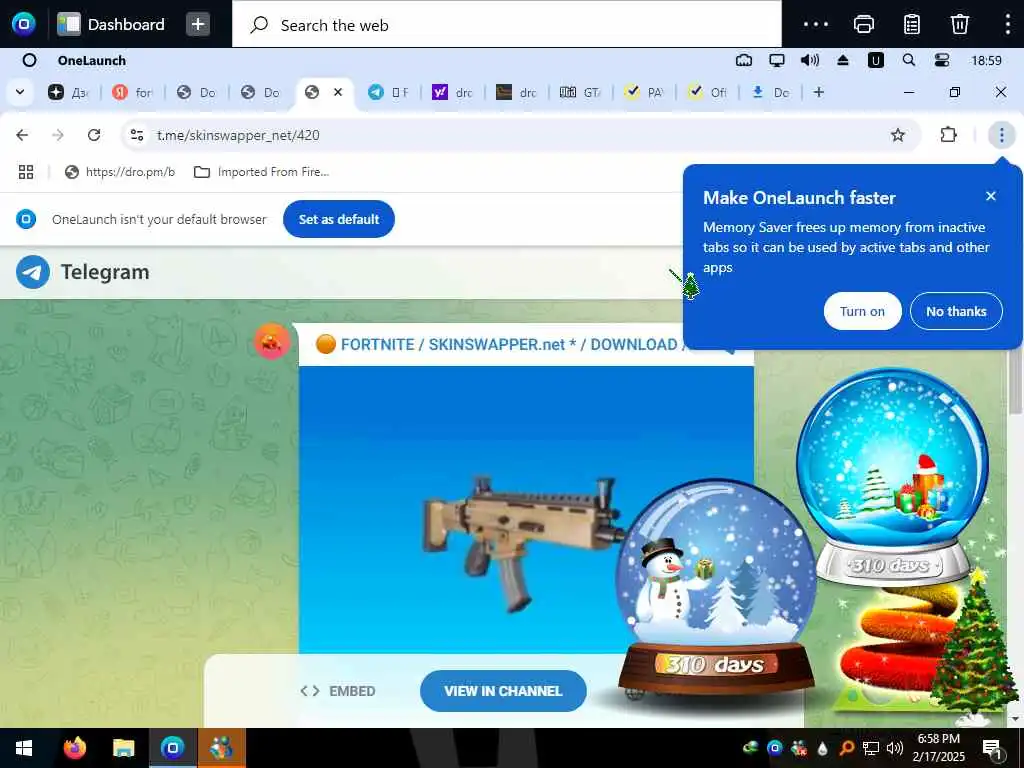Click VIEW IN CHANNEL button
The width and height of the screenshot is (1024, 768).
coord(503,691)
